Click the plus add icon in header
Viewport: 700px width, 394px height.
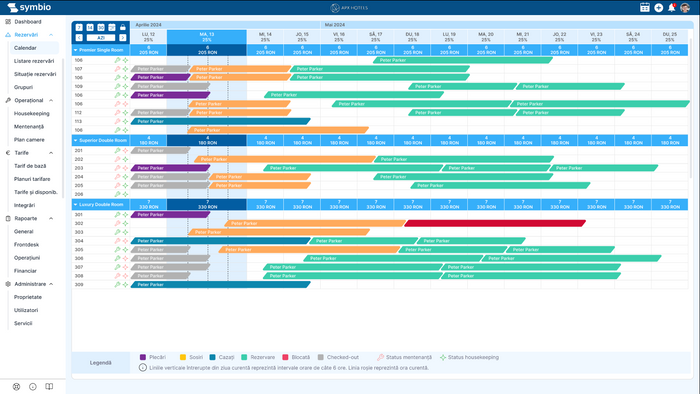[x=658, y=8]
